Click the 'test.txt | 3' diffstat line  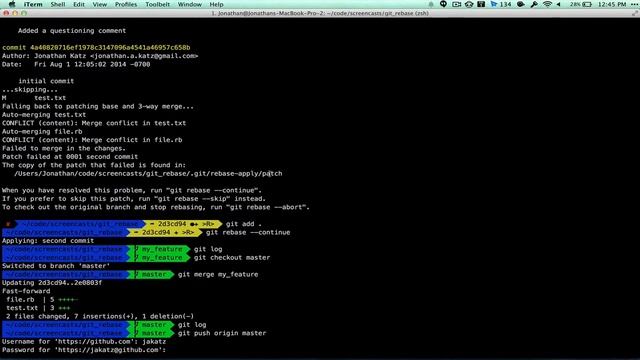click(38, 308)
